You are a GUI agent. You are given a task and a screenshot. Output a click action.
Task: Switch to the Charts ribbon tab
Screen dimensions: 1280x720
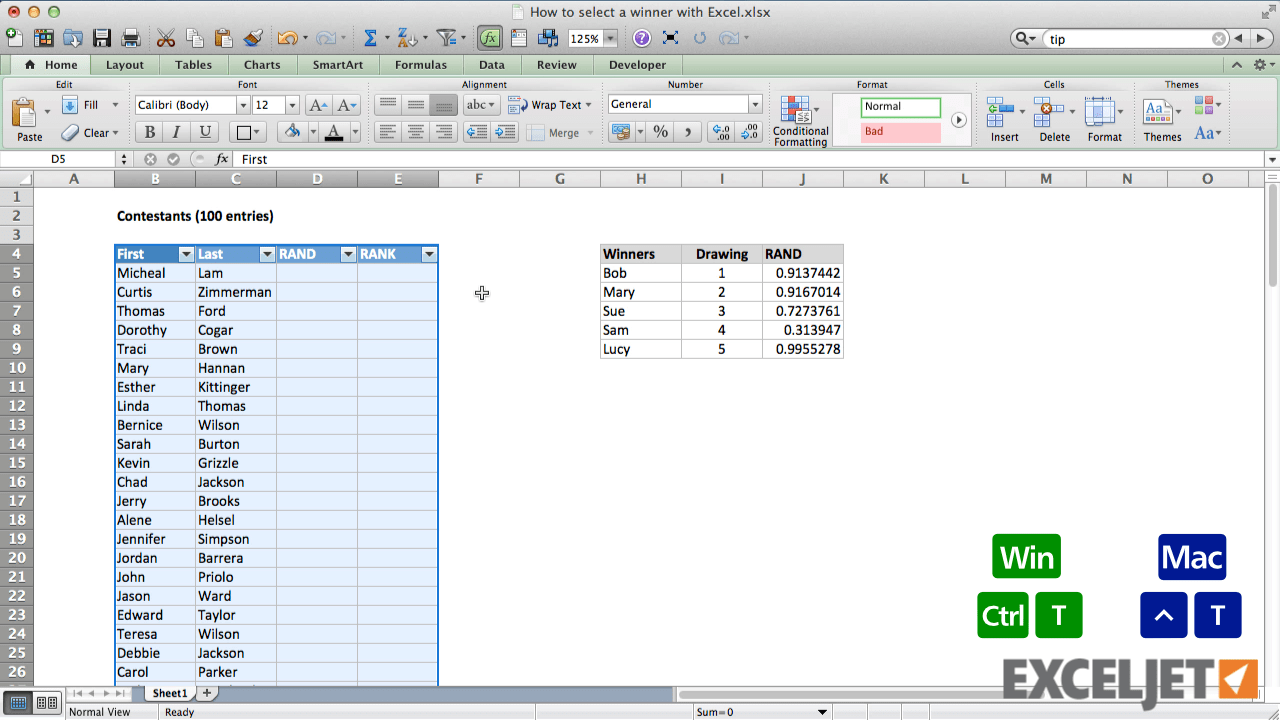pyautogui.click(x=262, y=64)
